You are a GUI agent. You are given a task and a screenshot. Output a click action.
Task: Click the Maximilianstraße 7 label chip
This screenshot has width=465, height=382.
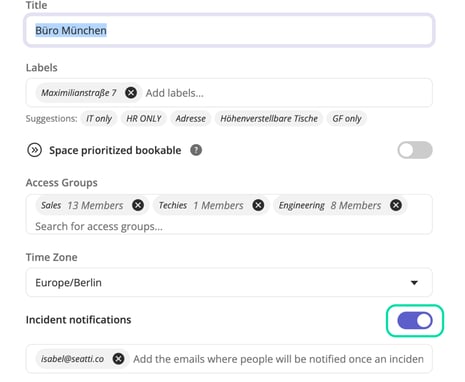coord(88,92)
